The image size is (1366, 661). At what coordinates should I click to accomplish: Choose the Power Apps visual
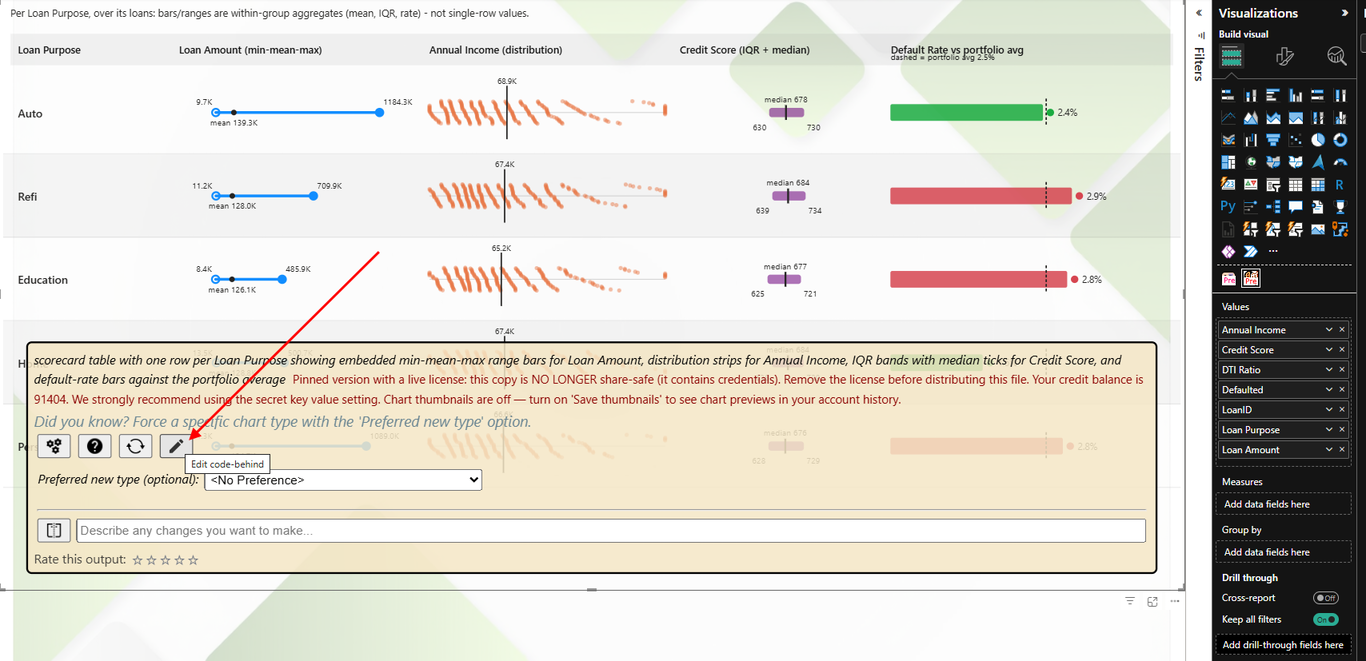1228,251
